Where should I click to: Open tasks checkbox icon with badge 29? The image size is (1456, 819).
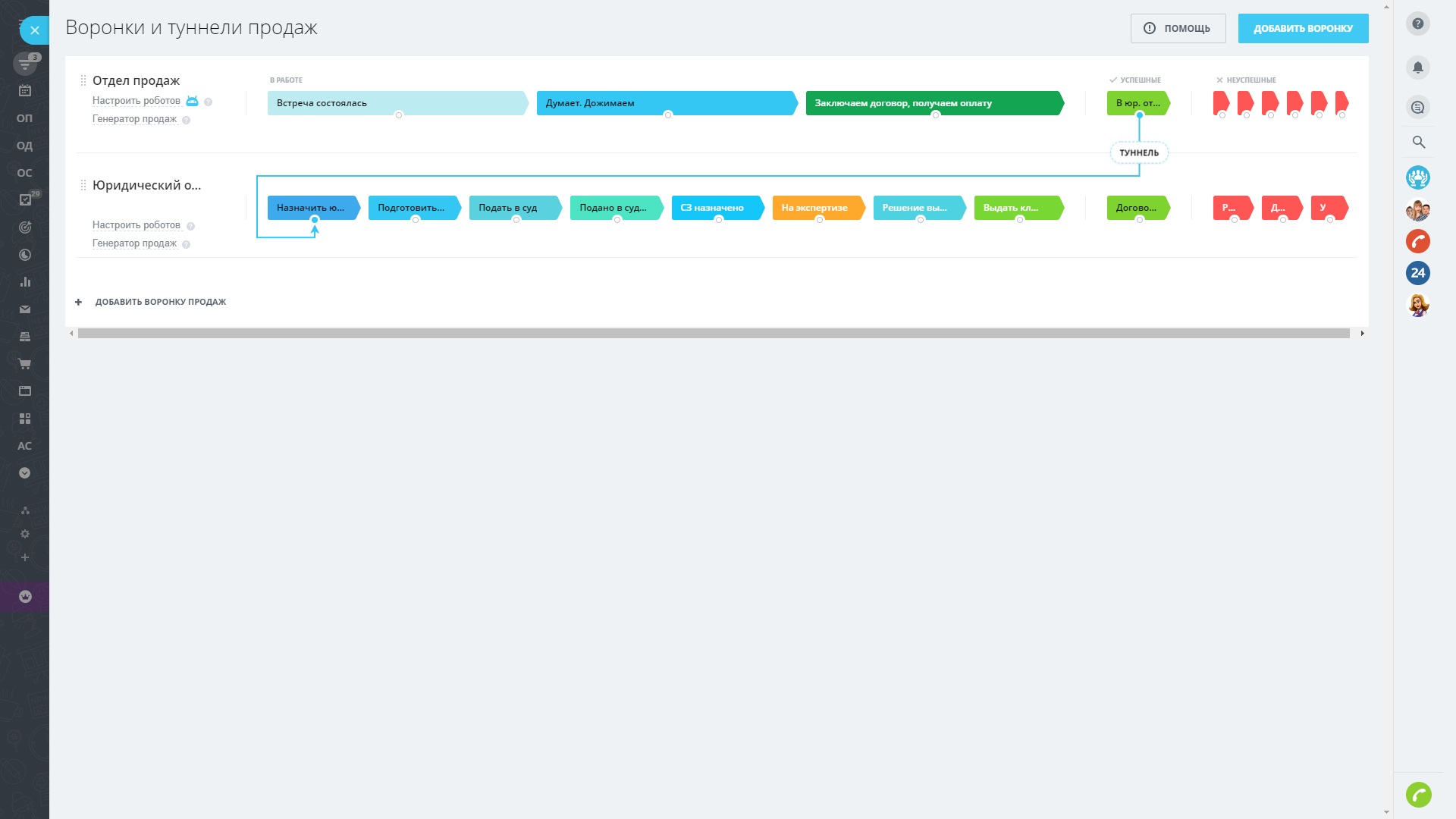[x=25, y=200]
